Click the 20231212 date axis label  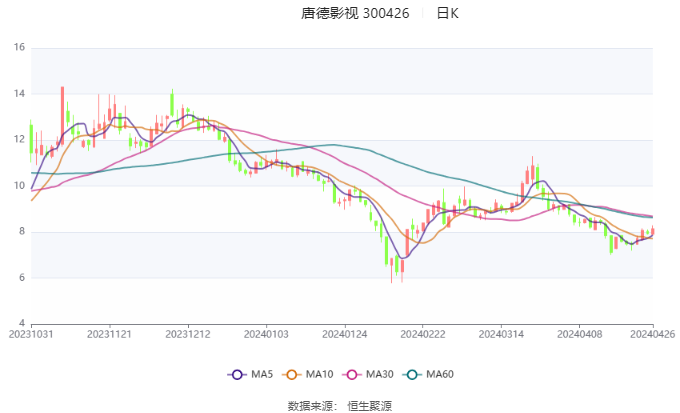(x=188, y=334)
